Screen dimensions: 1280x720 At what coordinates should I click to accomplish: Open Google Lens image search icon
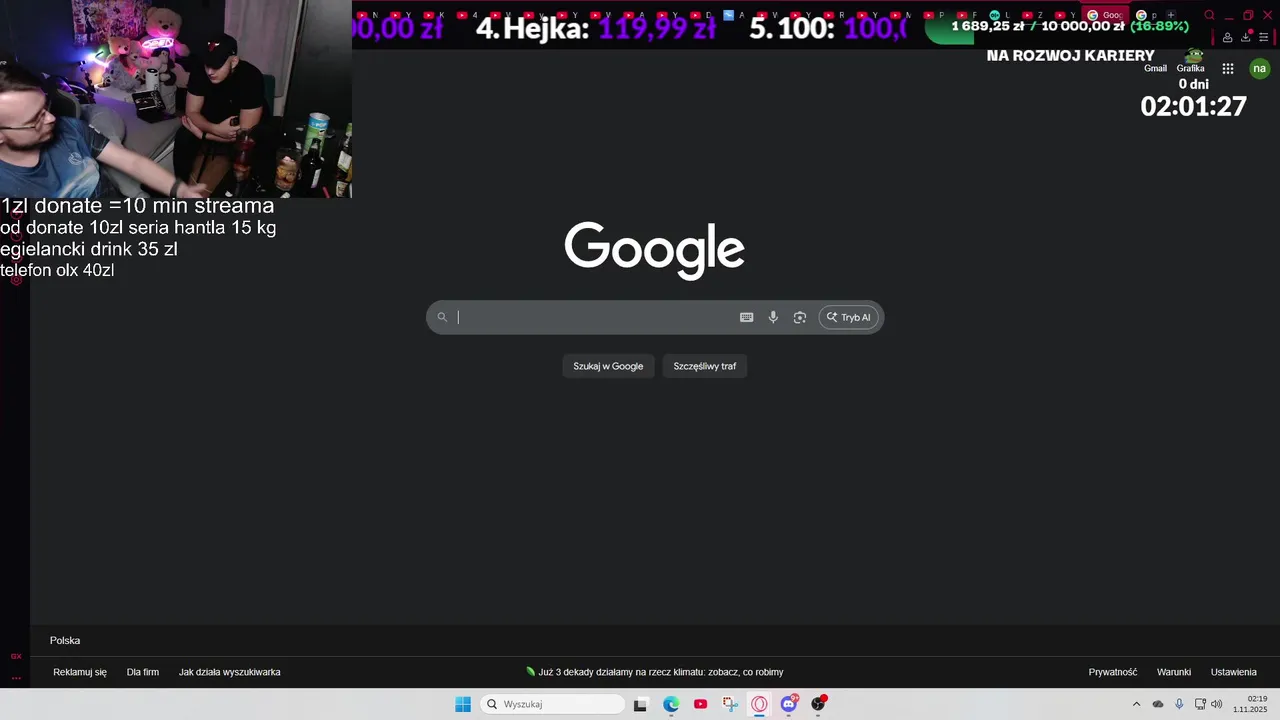pos(800,317)
